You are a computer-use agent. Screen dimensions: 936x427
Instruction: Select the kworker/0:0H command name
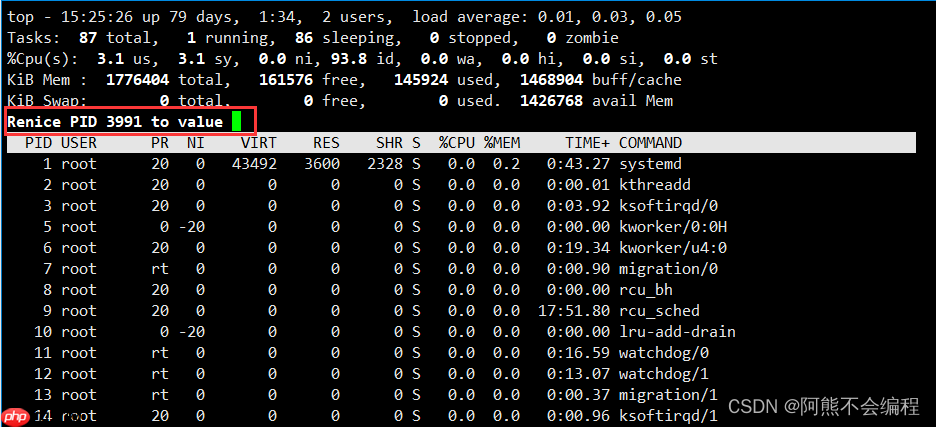pos(673,227)
